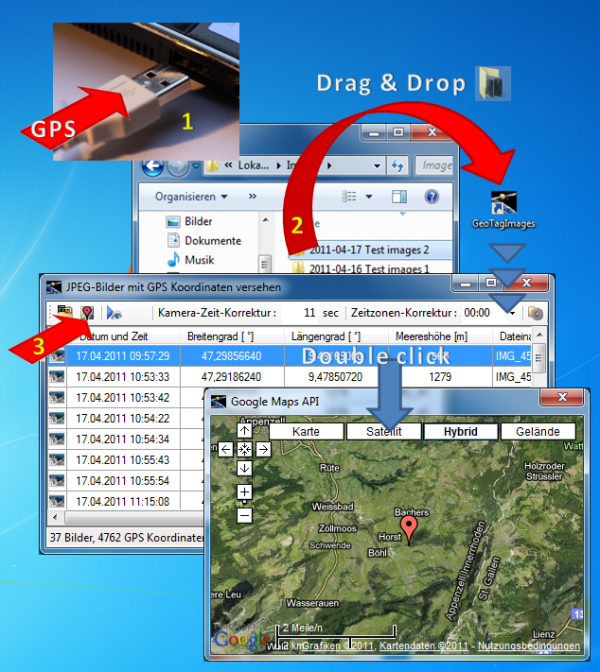Click the Explorer help question mark icon
The height and width of the screenshot is (672, 600).
[x=432, y=196]
